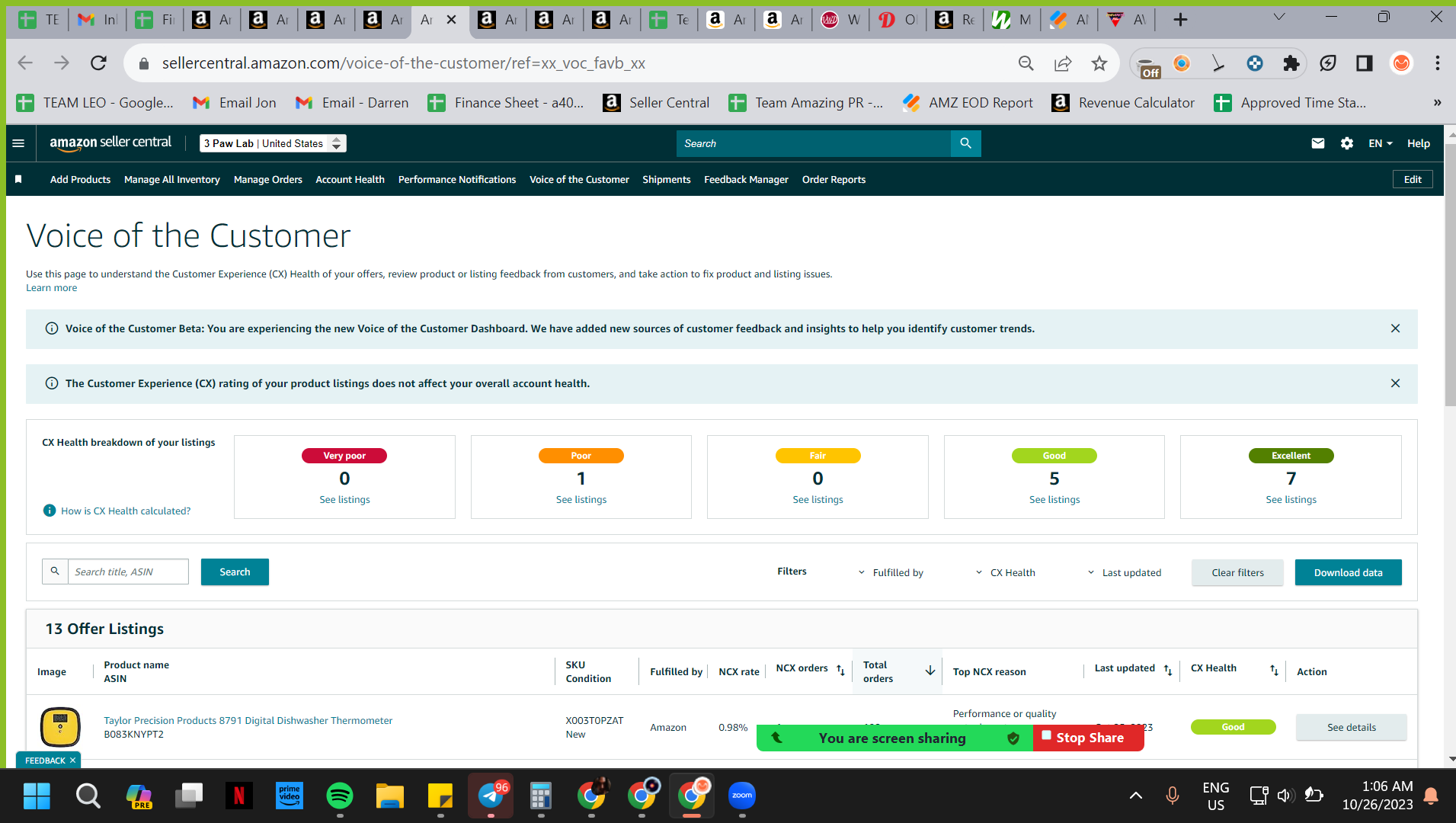Open the Windows Start menu
The image size is (1456, 823).
point(37,796)
